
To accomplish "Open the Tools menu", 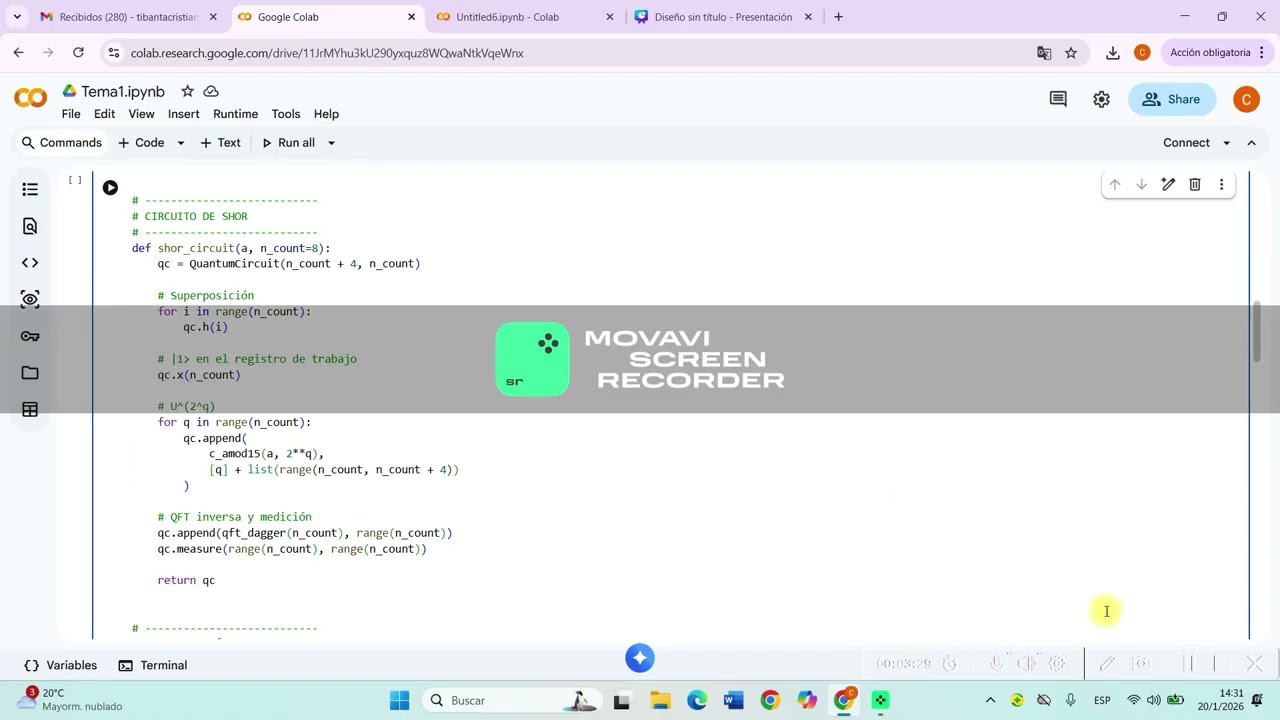I will point(286,114).
